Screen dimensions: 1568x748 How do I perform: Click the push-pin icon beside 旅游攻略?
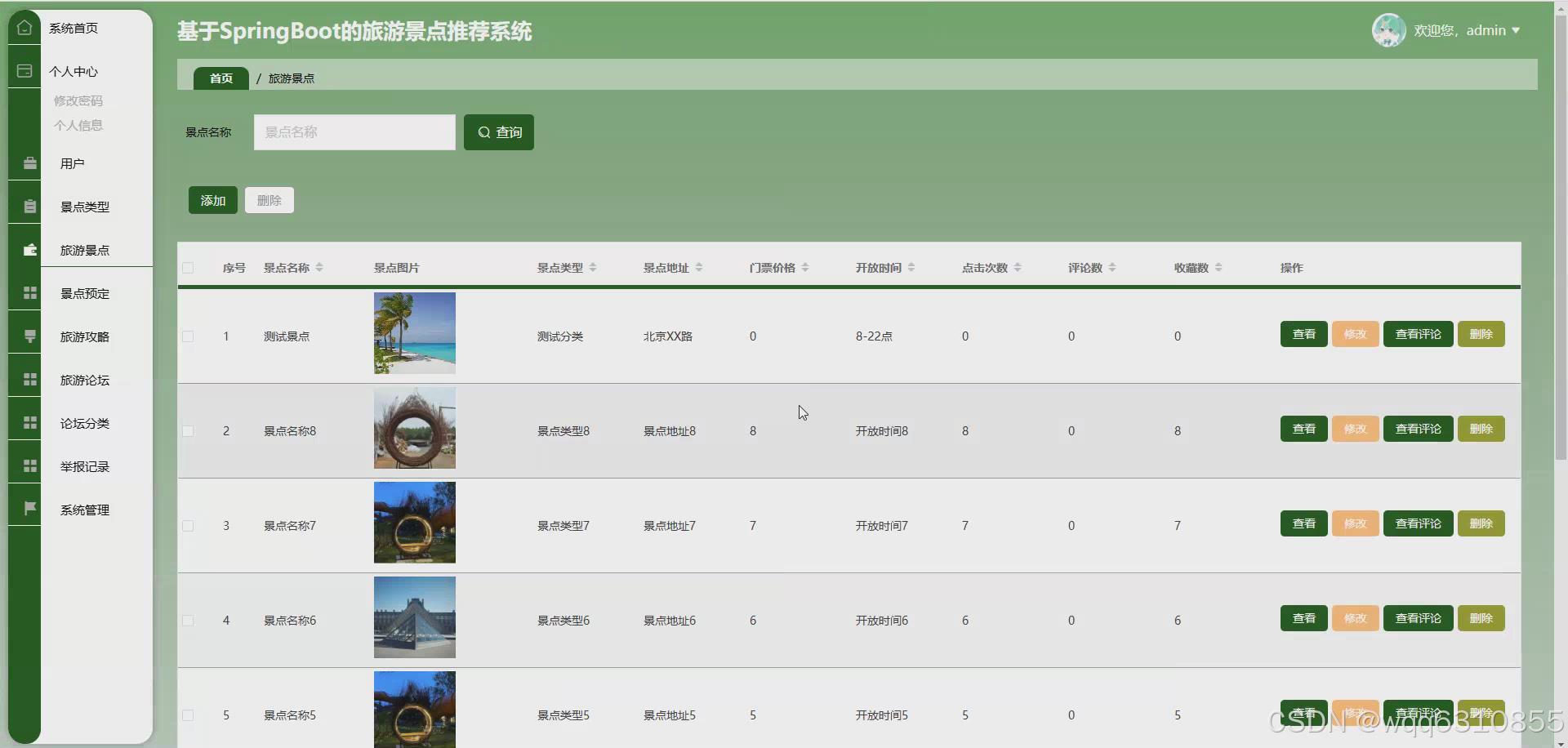coord(29,336)
